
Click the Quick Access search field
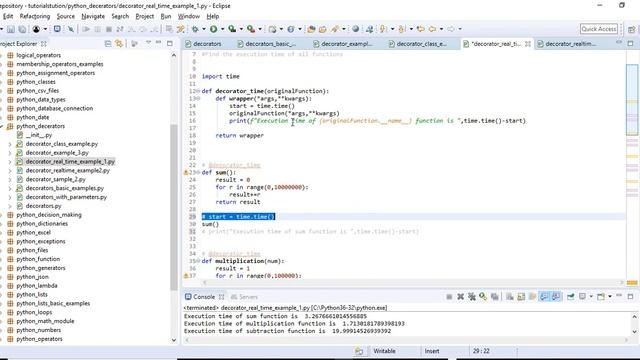[x=599, y=29]
